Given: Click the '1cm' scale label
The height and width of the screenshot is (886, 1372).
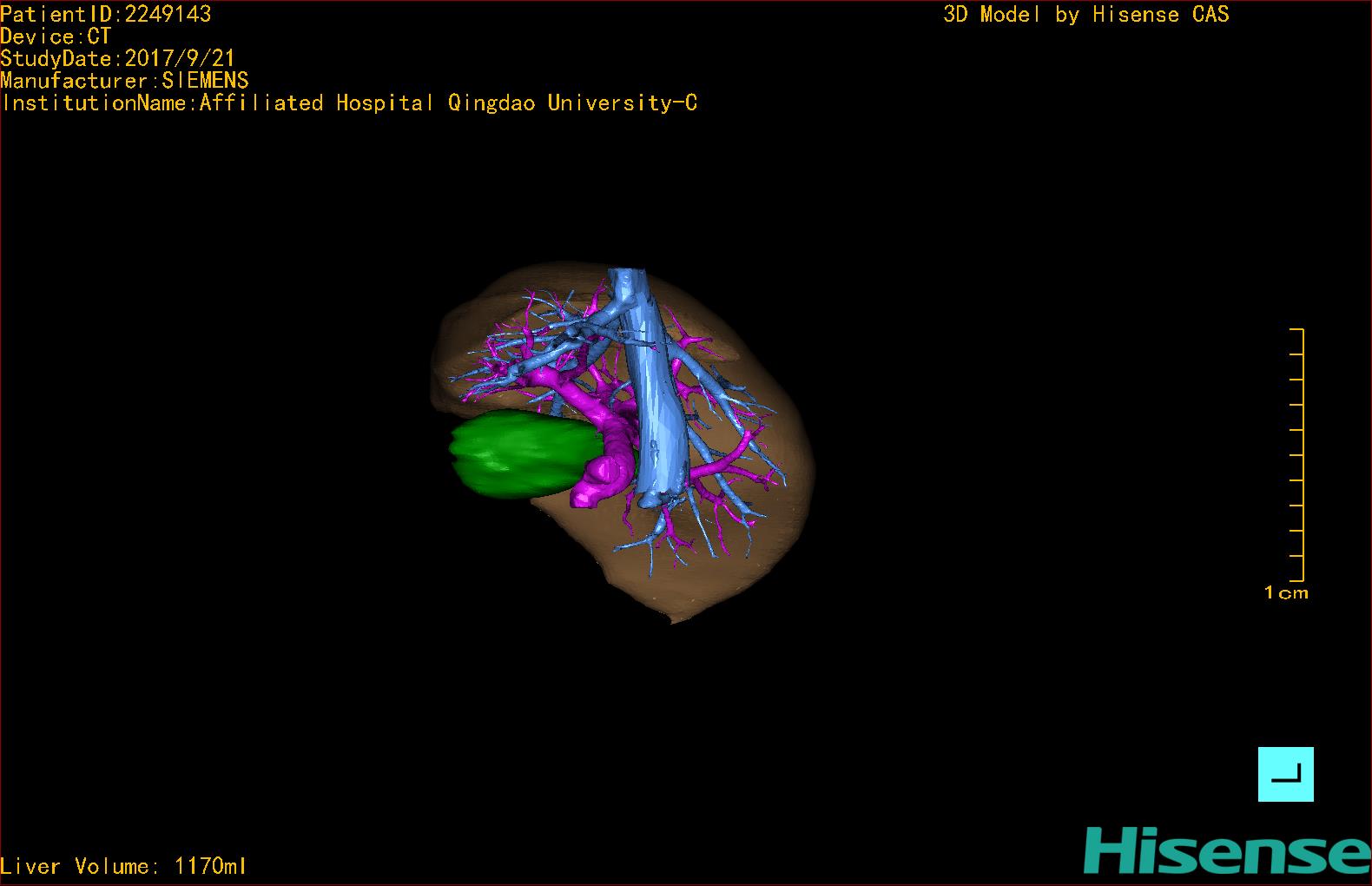Looking at the screenshot, I should (1286, 592).
